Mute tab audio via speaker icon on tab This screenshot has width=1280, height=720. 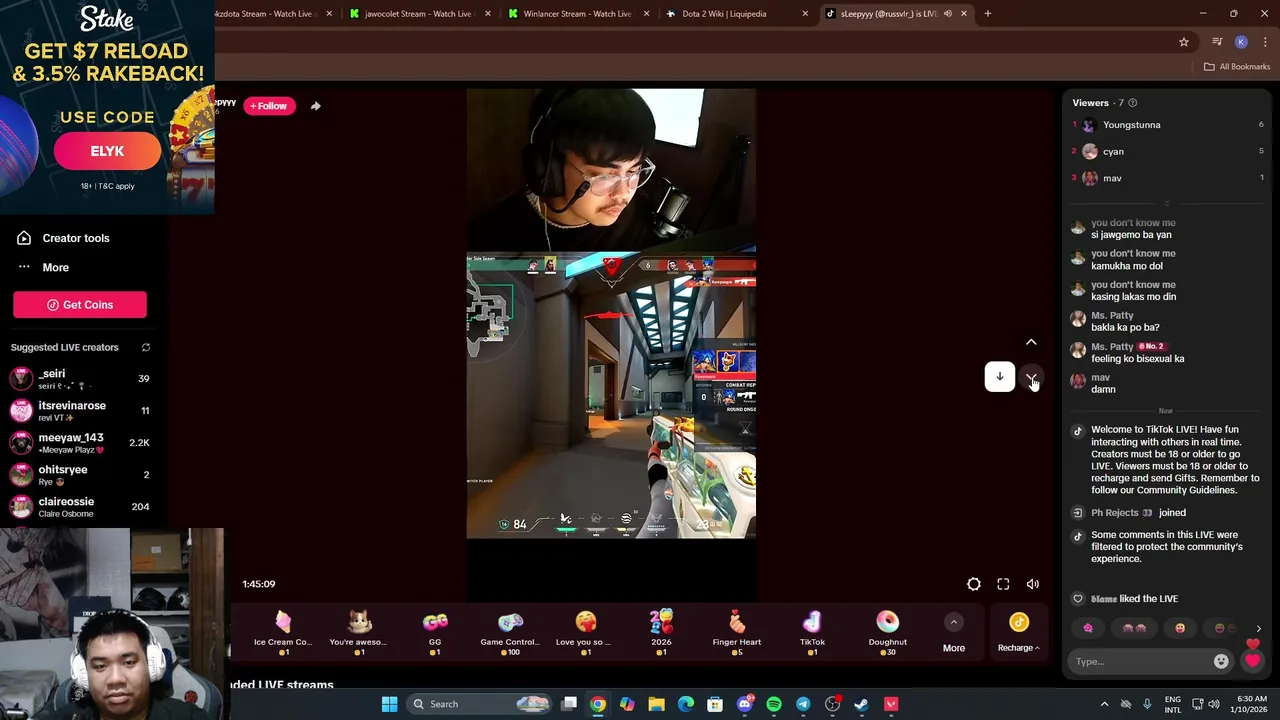948,14
